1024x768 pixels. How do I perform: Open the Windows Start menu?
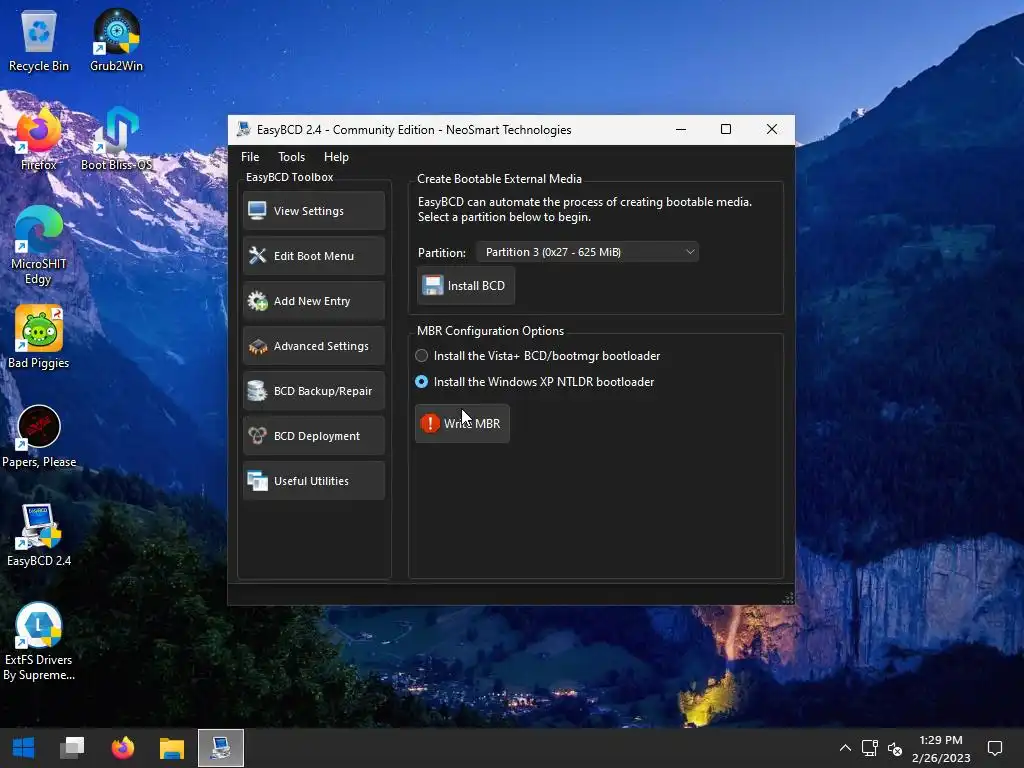pyautogui.click(x=24, y=748)
